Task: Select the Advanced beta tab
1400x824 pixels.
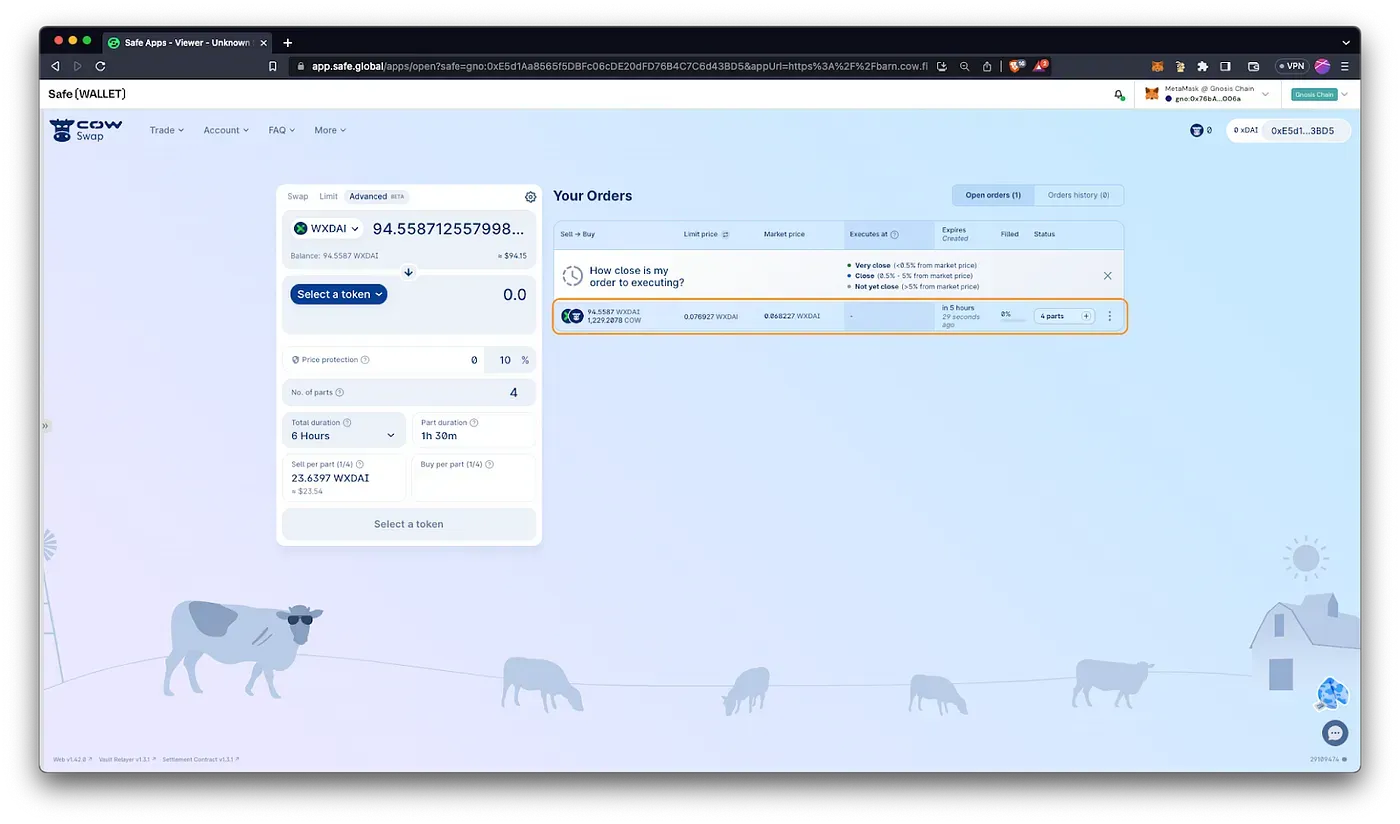Action: point(377,197)
